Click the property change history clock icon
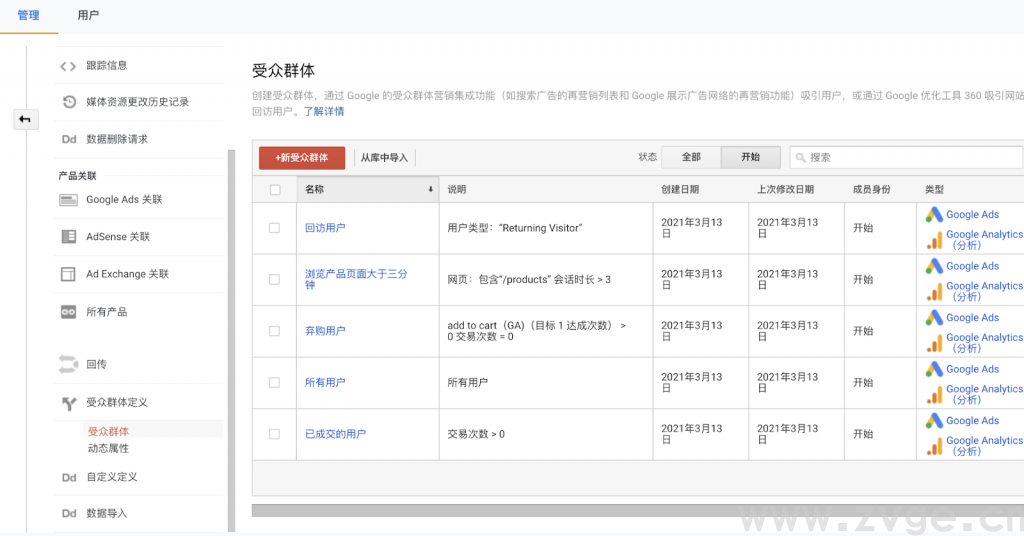Image resolution: width=1024 pixels, height=536 pixels. tap(69, 102)
